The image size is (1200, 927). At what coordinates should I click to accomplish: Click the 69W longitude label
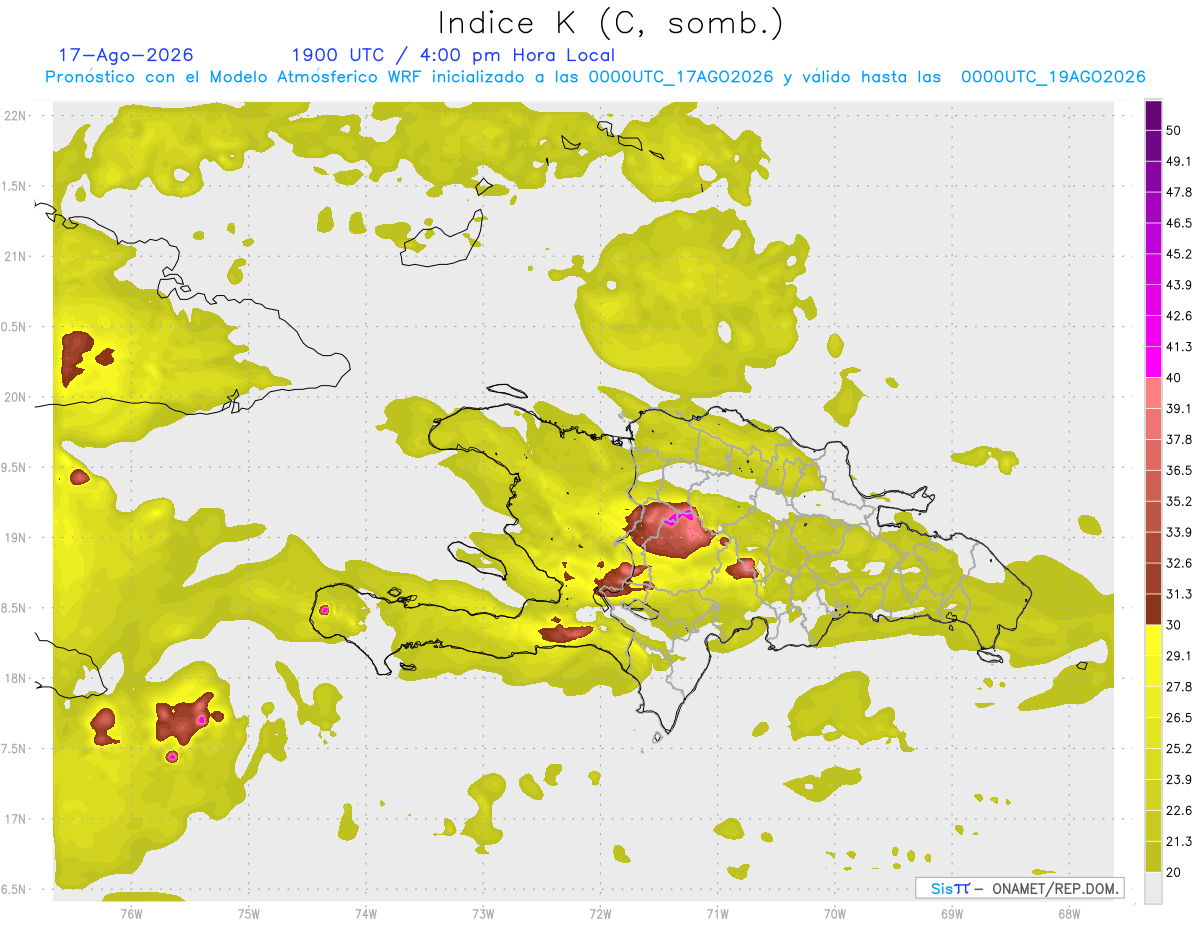click(x=951, y=913)
